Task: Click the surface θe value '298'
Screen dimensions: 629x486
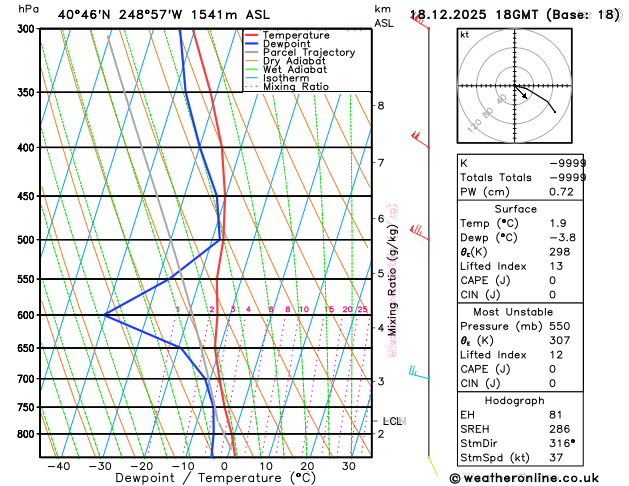Action: 560,252
